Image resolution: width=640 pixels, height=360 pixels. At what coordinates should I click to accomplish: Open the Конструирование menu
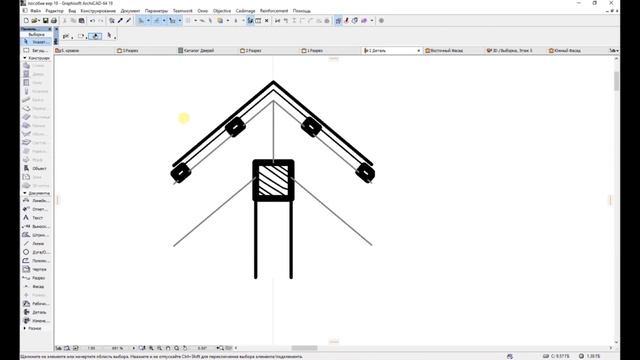click(x=98, y=11)
